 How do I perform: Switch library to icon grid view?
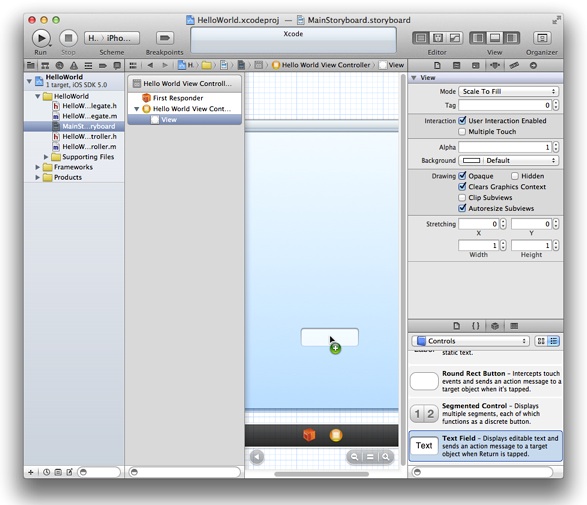tap(541, 341)
